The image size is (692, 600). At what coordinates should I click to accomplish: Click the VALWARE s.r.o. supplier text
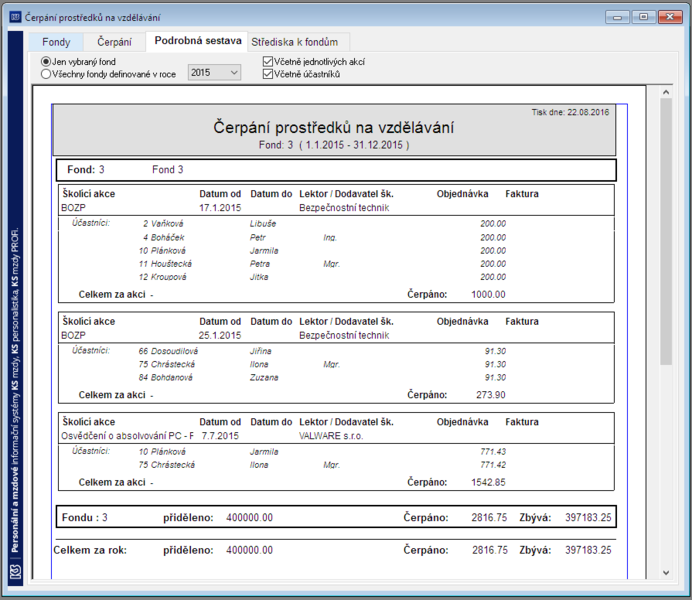tap(331, 436)
